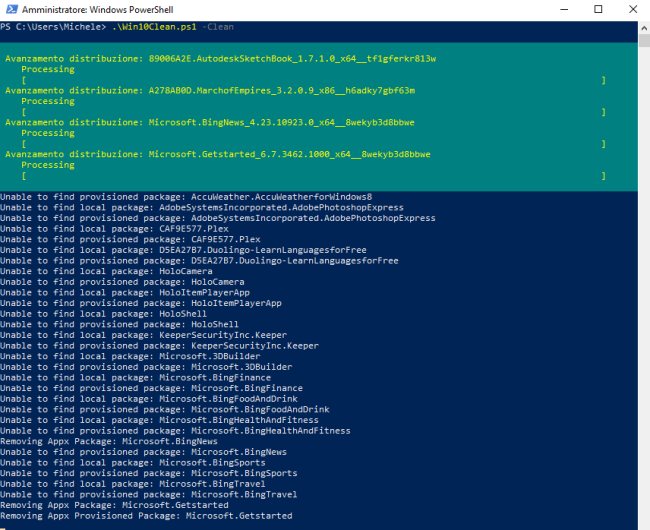Click local package CAF9E577.Plex line

coord(114,229)
